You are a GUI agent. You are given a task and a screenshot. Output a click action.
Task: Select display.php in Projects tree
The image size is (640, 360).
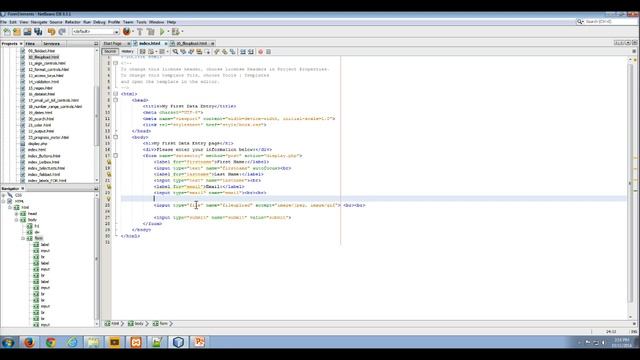tap(38, 144)
